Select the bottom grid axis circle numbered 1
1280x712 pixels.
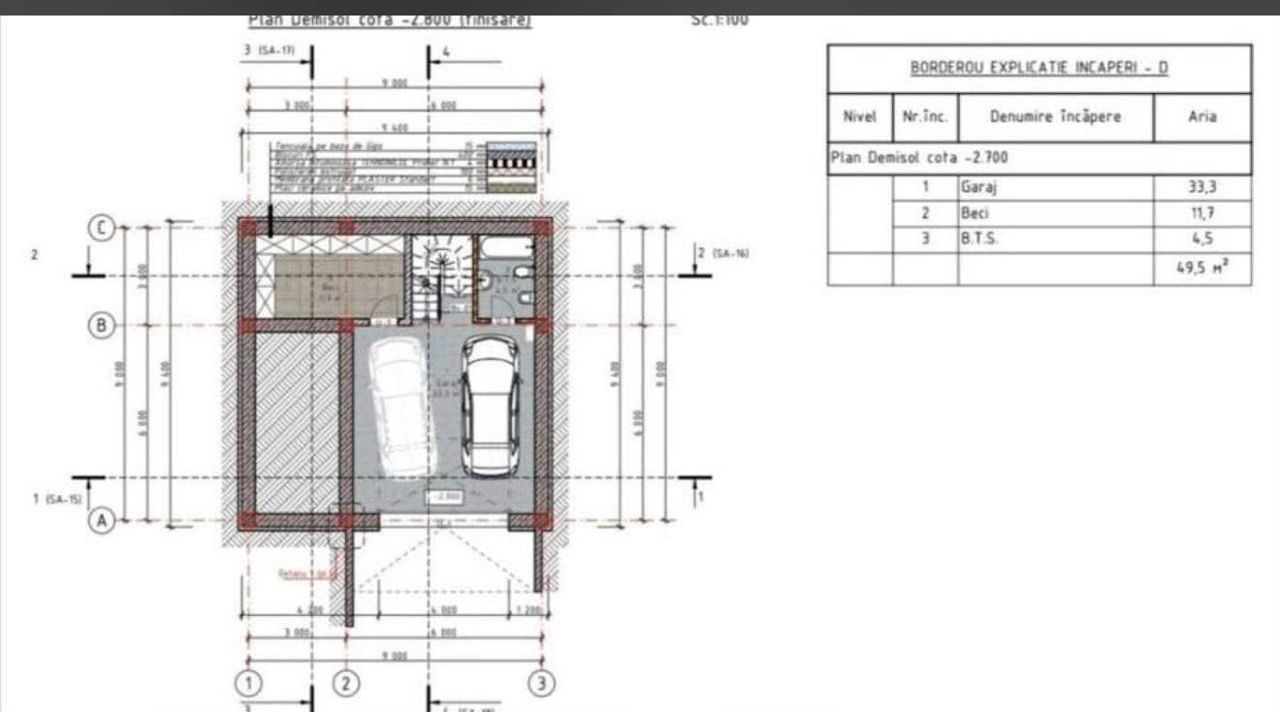pos(247,684)
